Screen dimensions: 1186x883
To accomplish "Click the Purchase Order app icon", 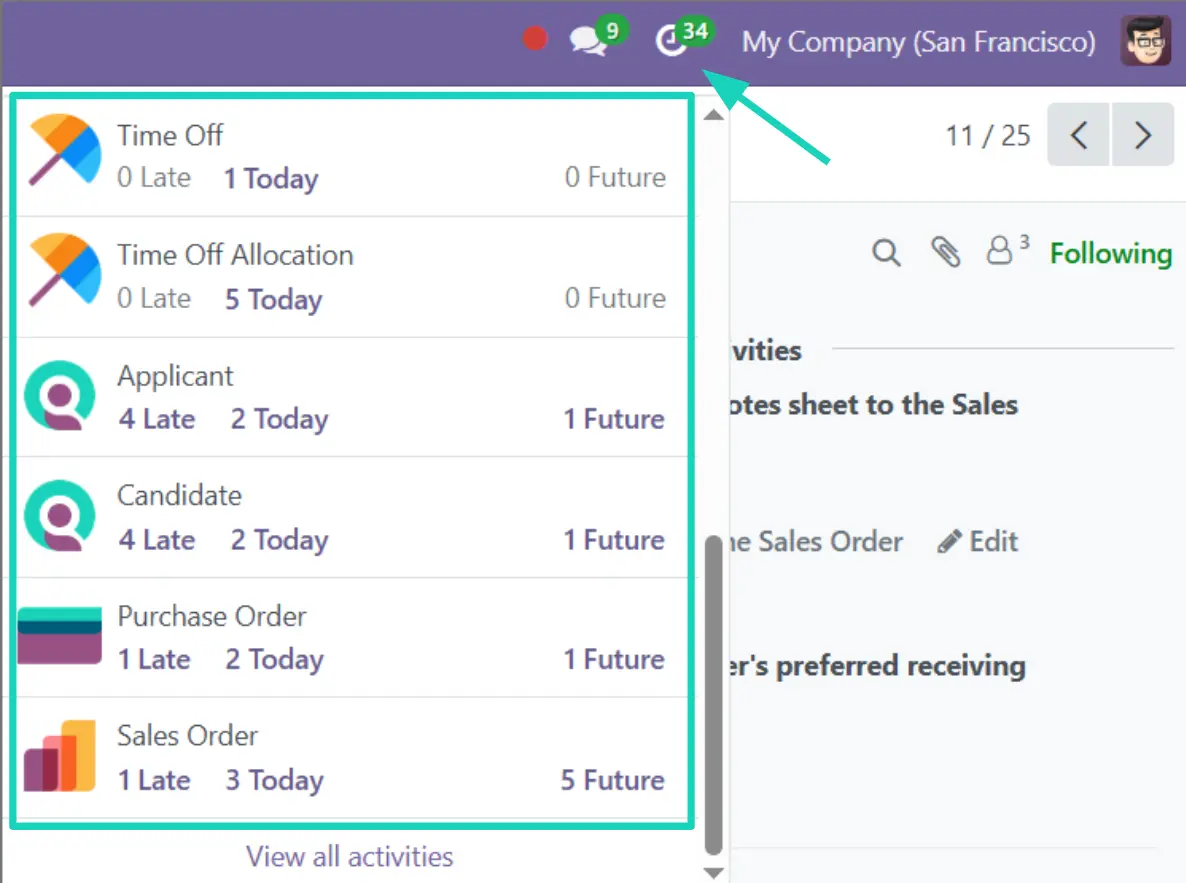I will [x=60, y=636].
